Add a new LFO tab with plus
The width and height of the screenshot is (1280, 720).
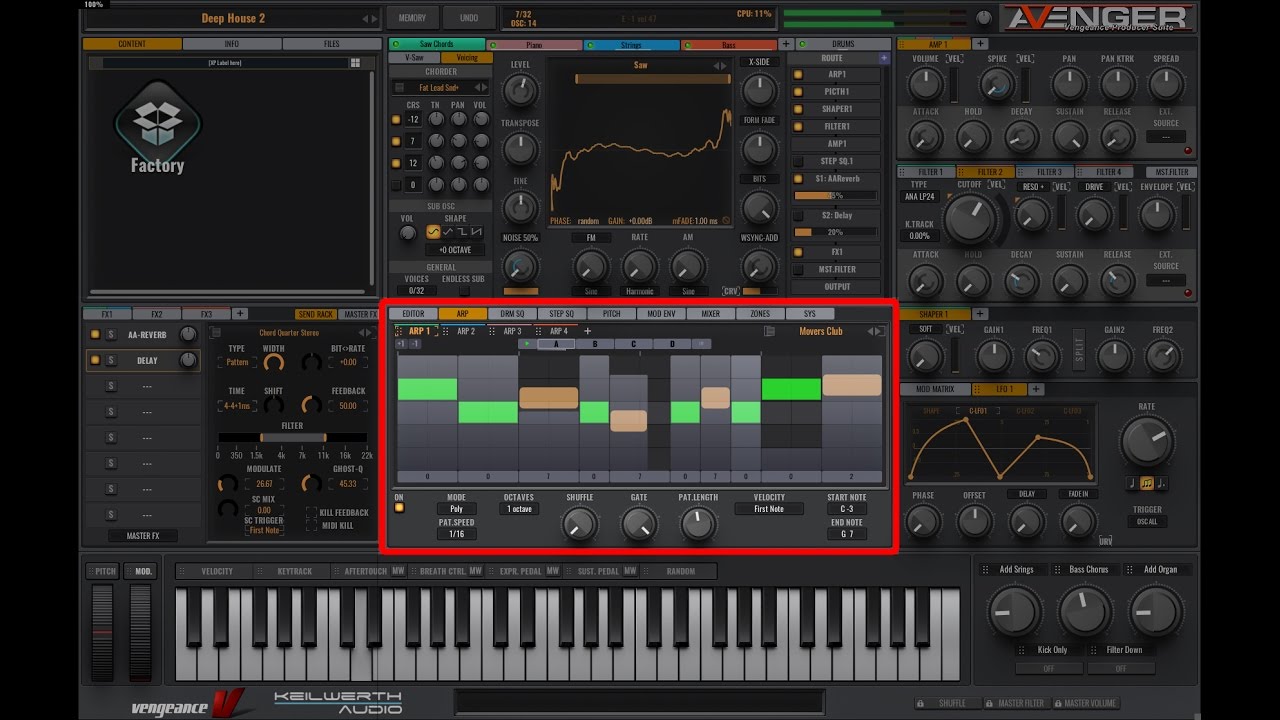coord(1036,389)
